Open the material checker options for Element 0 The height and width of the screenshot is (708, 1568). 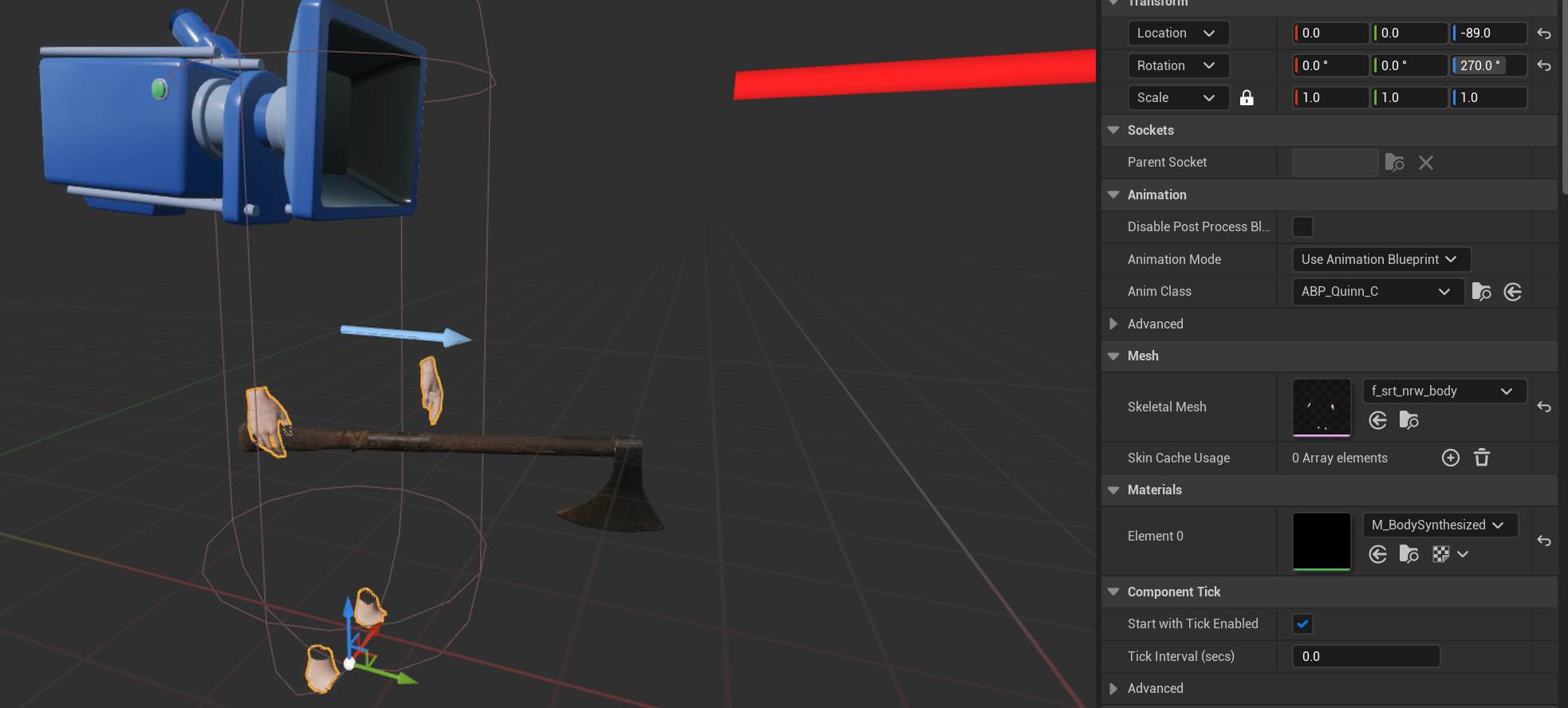[x=1450, y=554]
